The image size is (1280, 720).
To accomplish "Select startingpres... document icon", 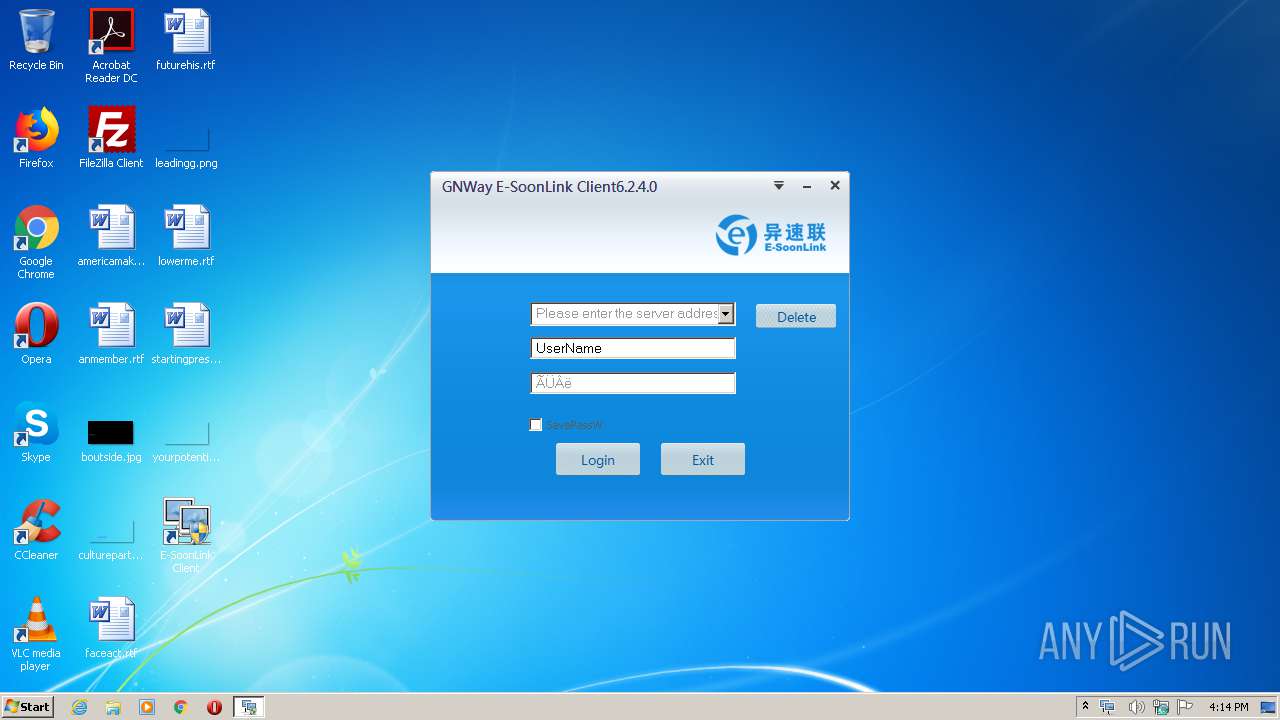I will (186, 334).
